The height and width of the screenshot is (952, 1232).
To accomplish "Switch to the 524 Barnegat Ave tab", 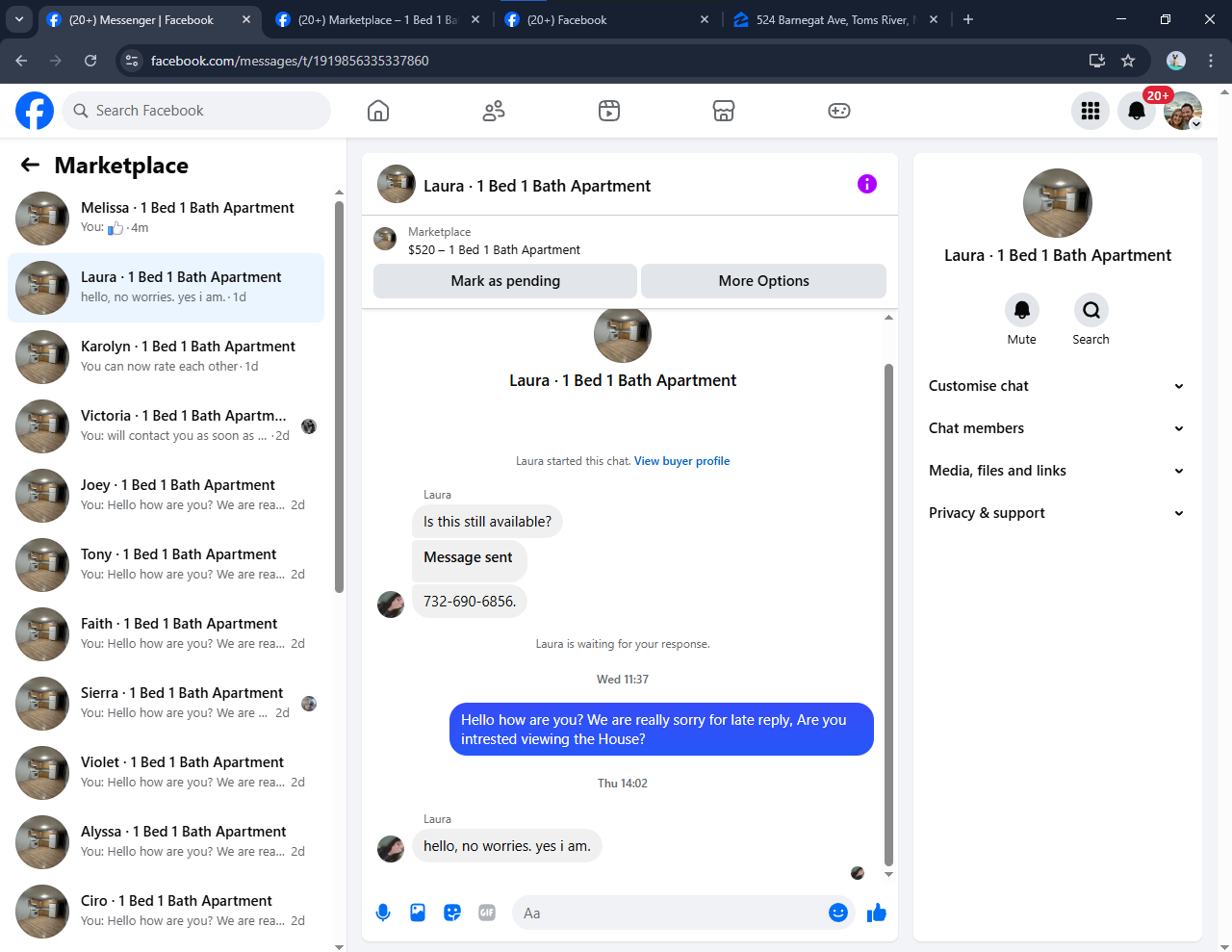I will point(835,19).
